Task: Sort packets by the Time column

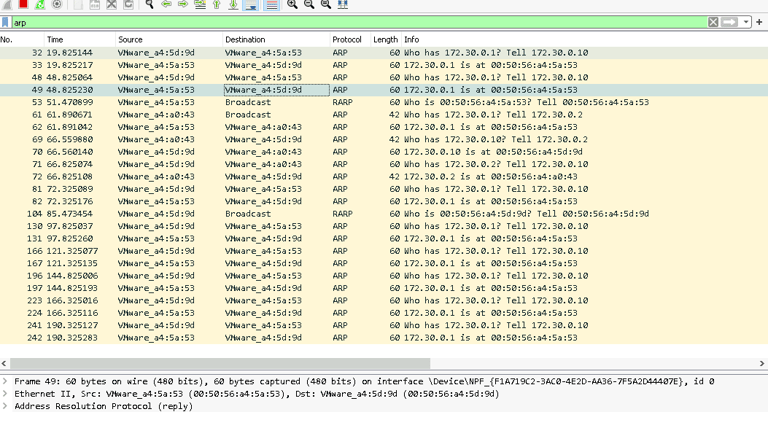Action: click(x=80, y=40)
